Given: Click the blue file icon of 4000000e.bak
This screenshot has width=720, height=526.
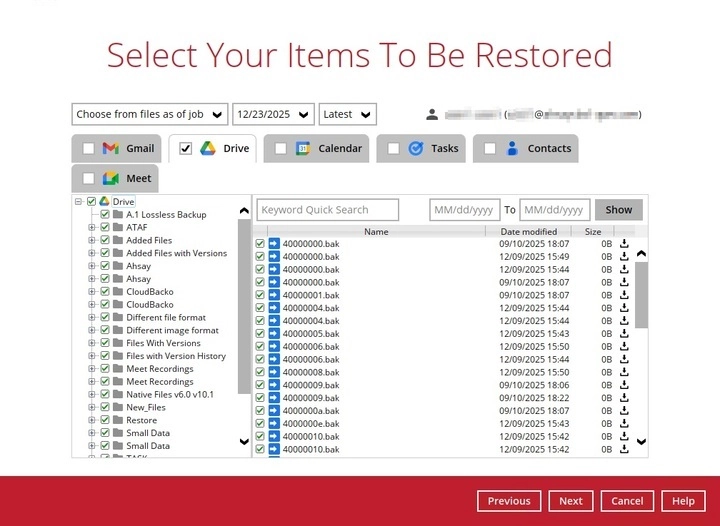Looking at the screenshot, I should 274,424.
